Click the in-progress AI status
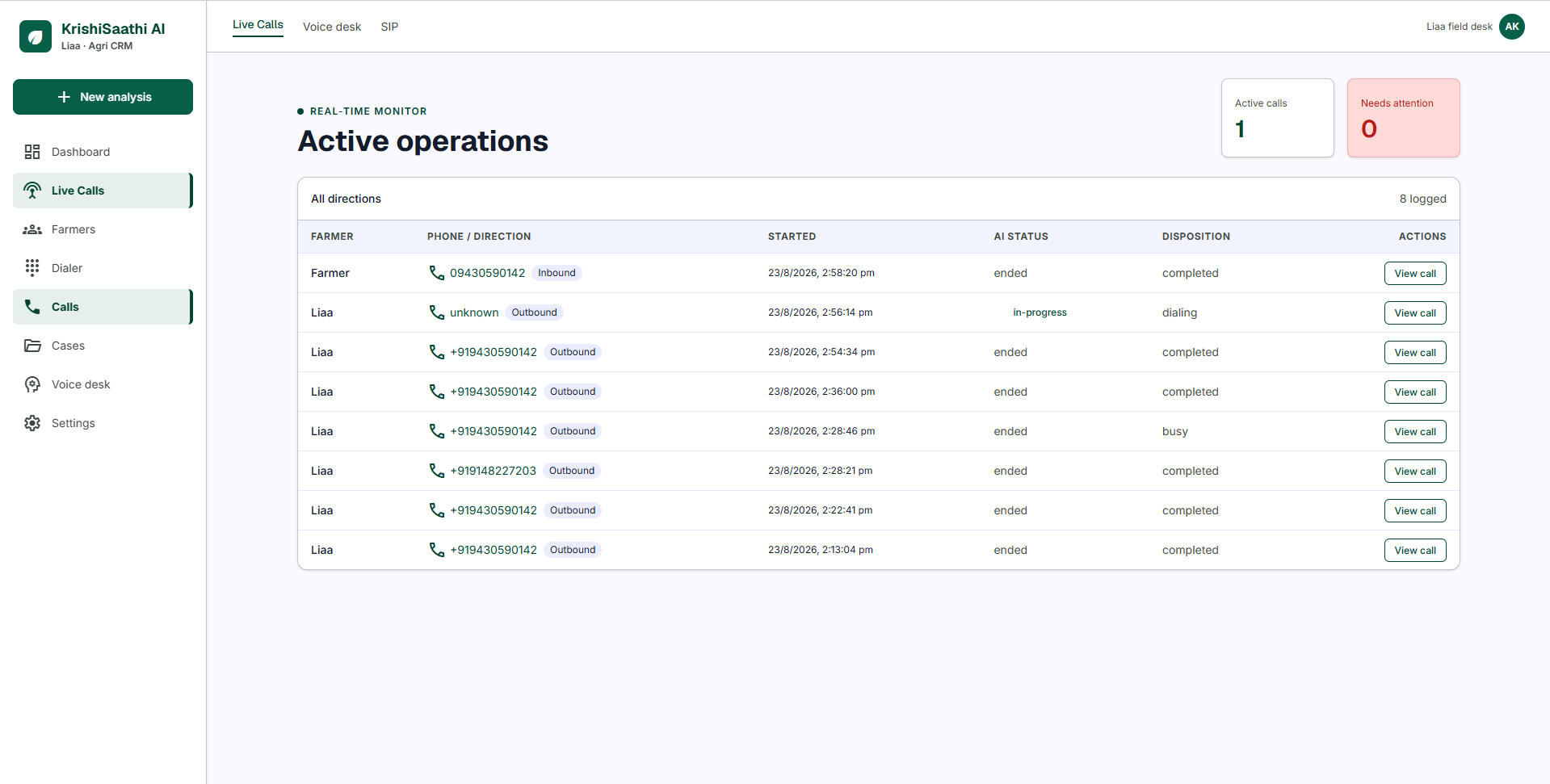This screenshot has width=1550, height=784. (x=1040, y=312)
